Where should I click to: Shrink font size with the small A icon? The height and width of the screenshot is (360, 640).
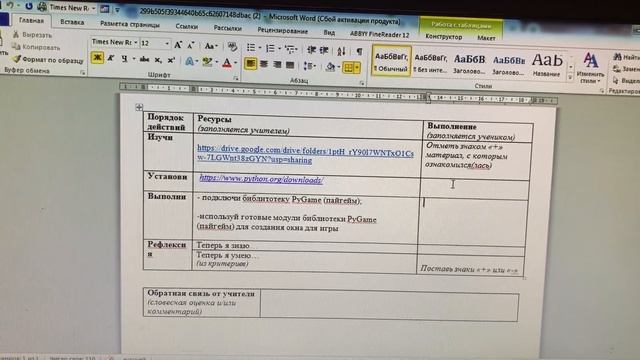pyautogui.click(x=191, y=45)
